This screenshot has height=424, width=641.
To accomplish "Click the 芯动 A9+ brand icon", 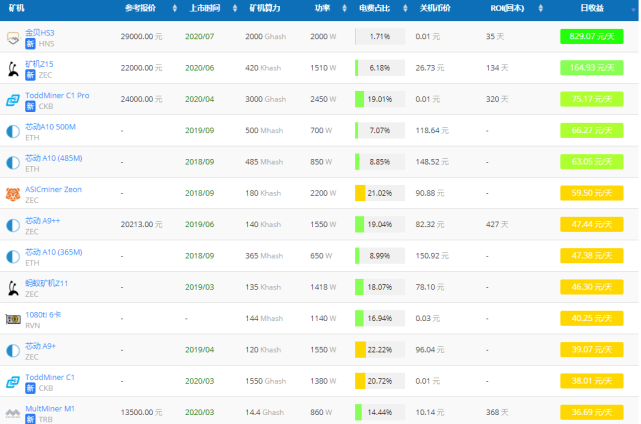I will tap(13, 351).
